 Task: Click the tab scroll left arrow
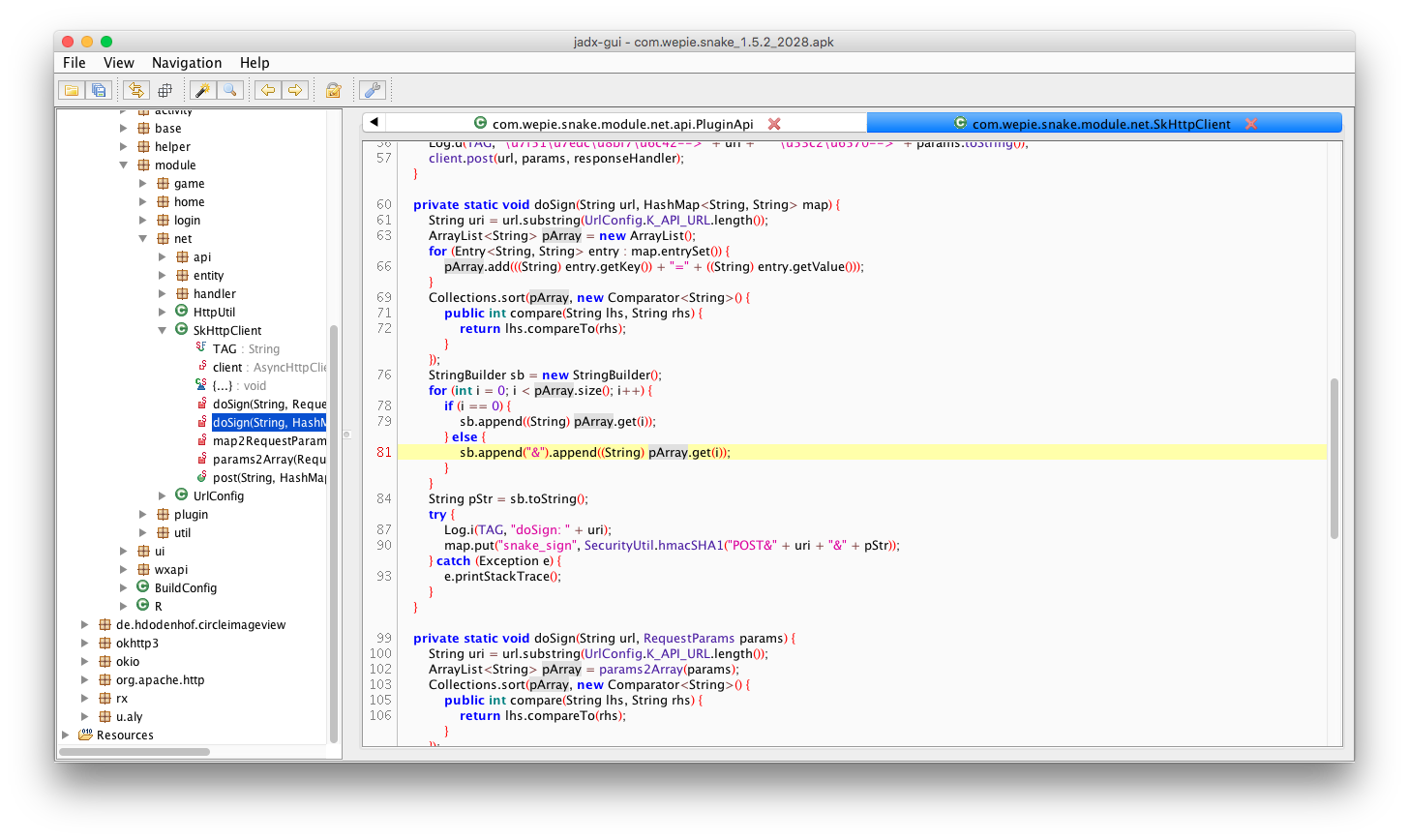coord(374,122)
